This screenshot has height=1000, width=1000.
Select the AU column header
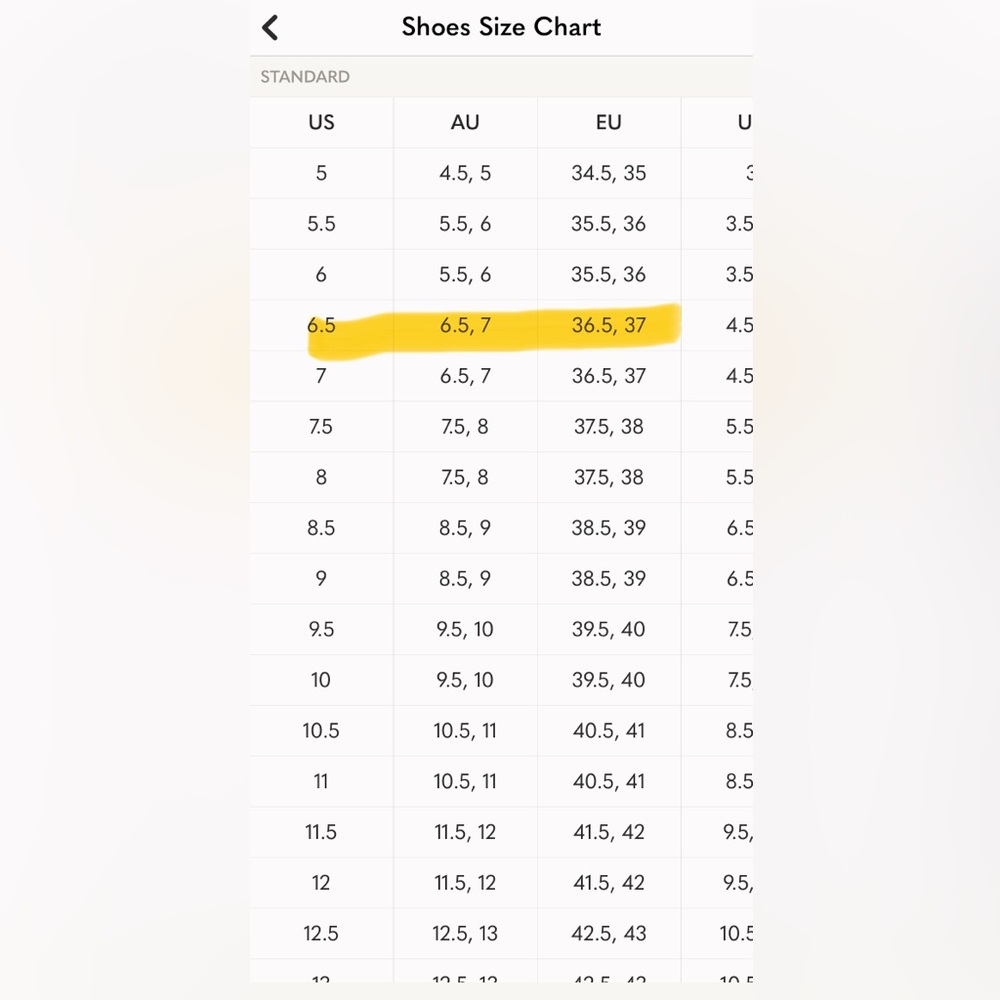click(x=465, y=122)
